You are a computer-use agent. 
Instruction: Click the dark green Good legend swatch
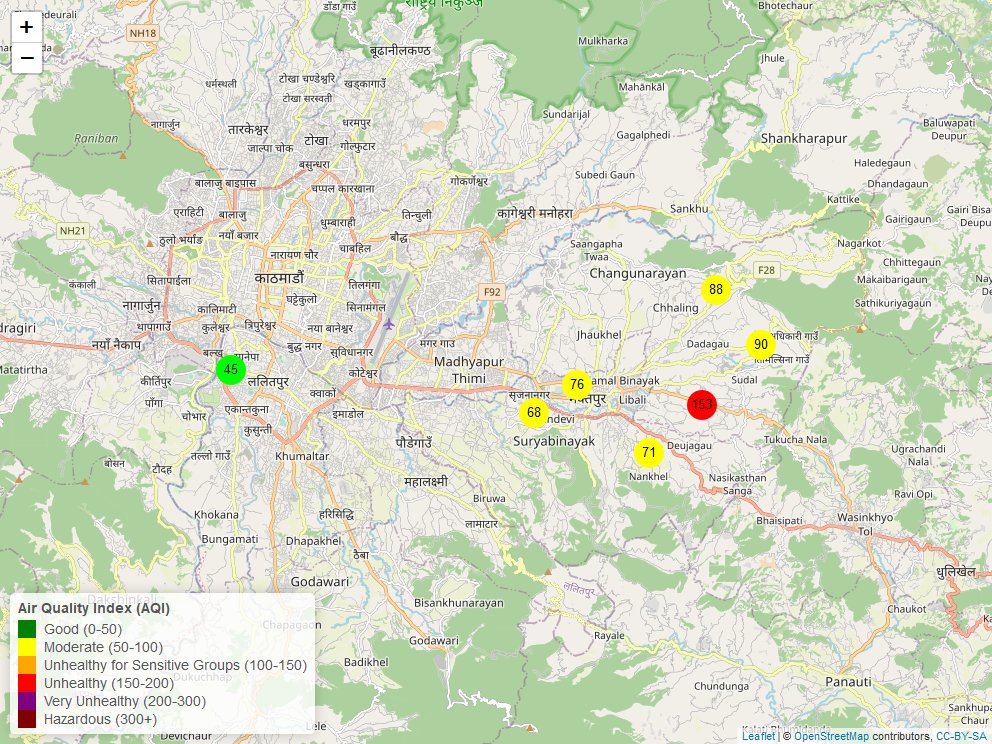[27, 629]
